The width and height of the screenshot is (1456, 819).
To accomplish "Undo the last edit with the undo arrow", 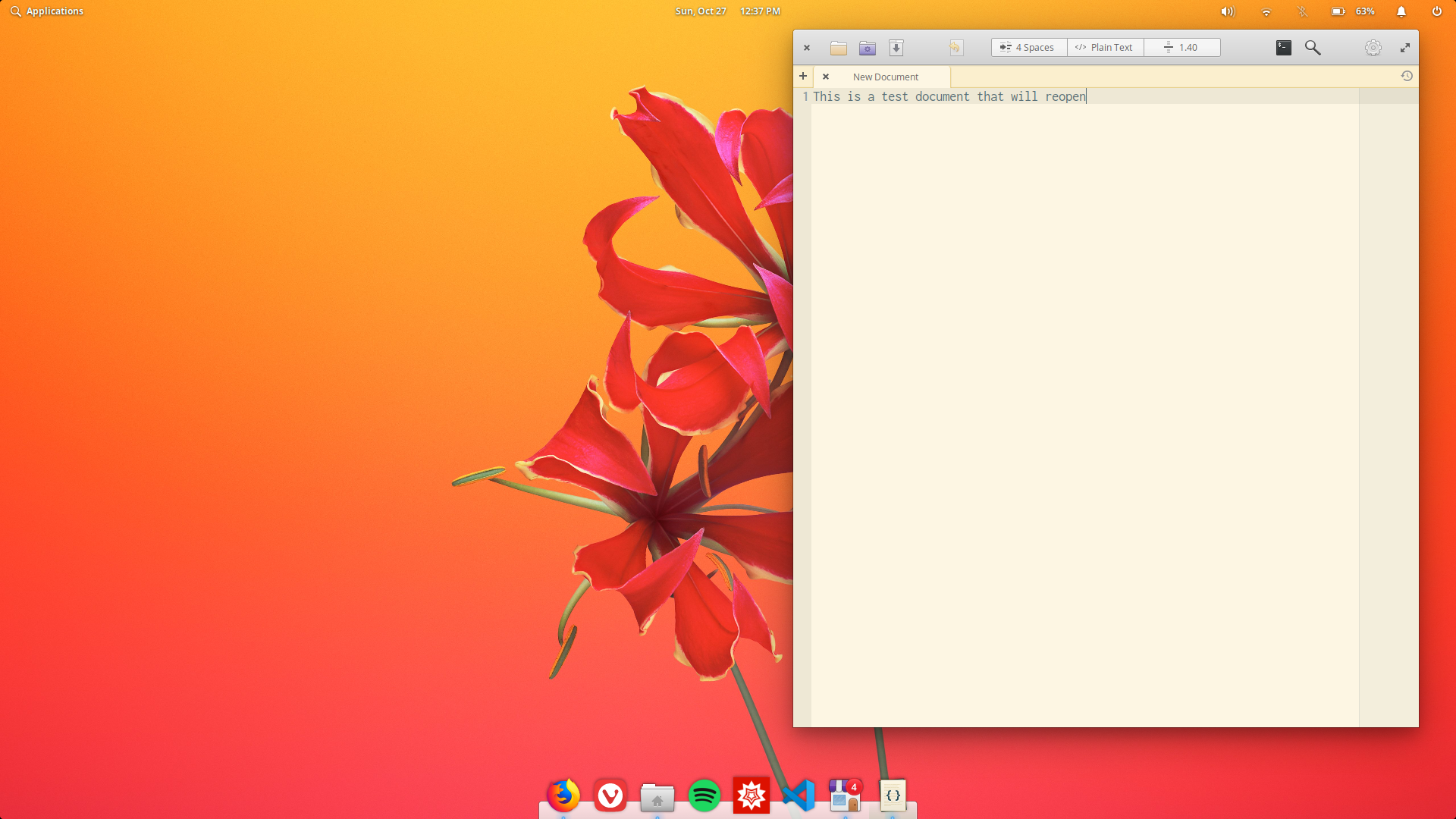I will tap(955, 47).
